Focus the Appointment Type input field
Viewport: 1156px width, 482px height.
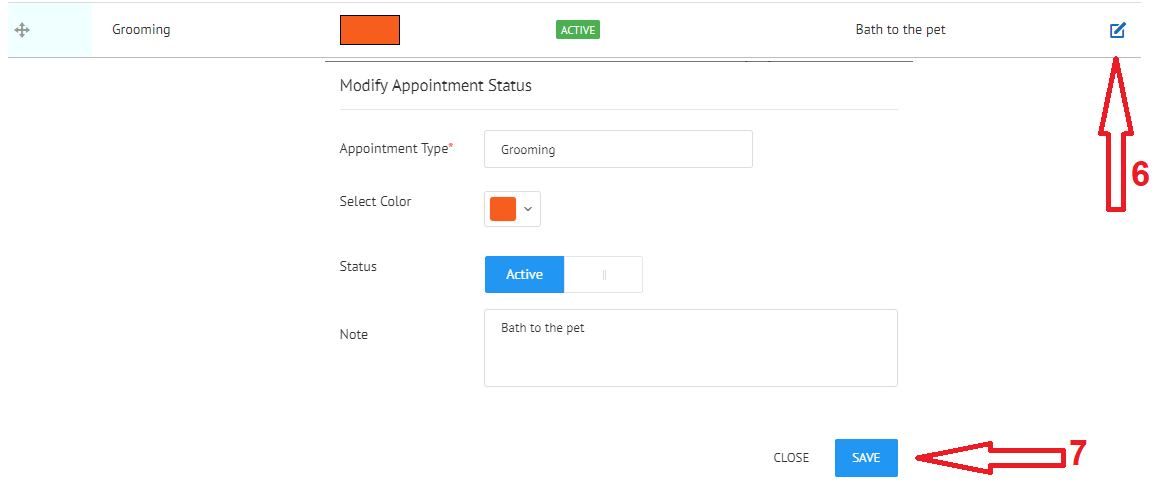[x=618, y=149]
